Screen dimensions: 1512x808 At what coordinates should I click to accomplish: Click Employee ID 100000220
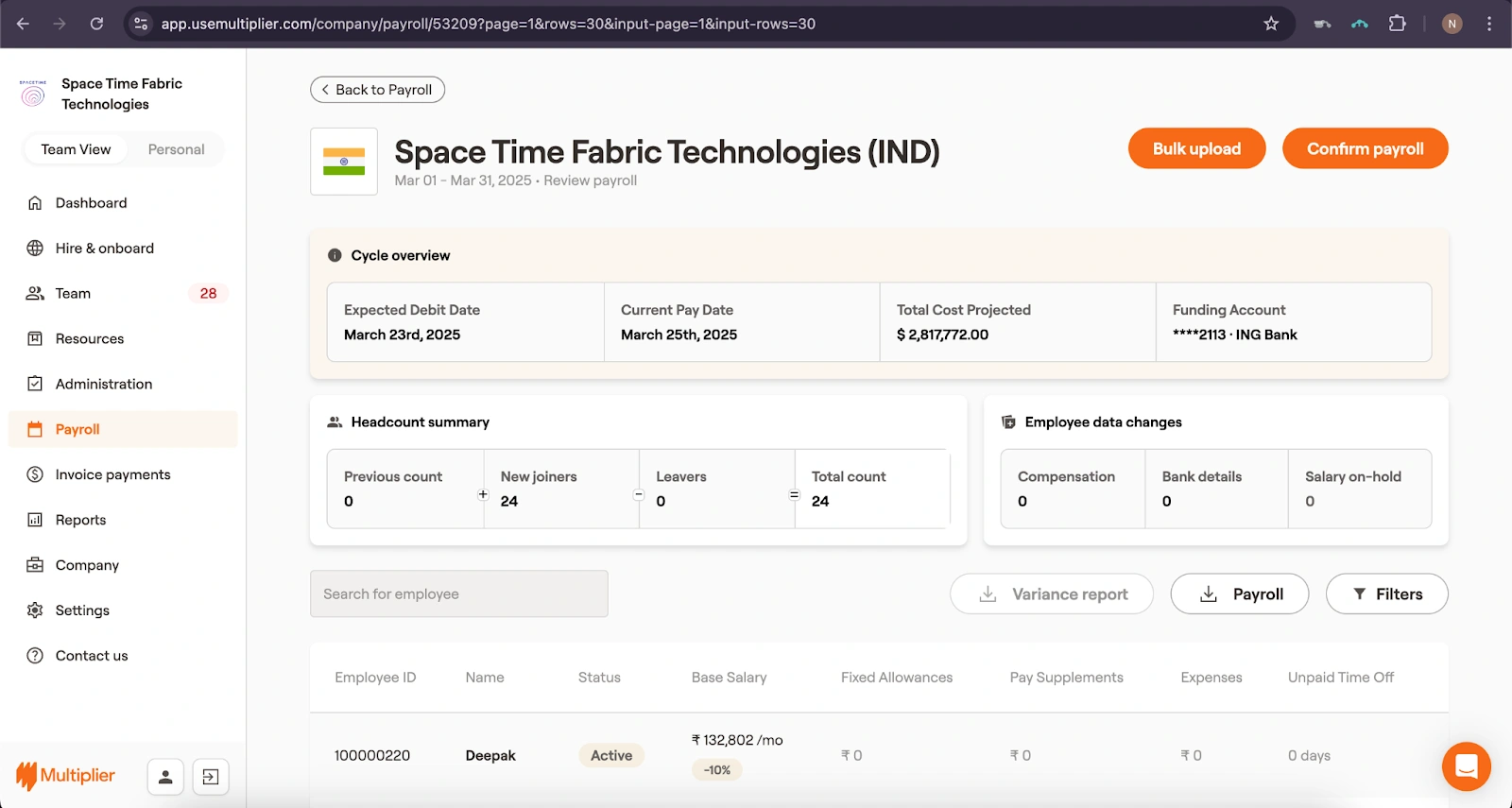point(372,756)
